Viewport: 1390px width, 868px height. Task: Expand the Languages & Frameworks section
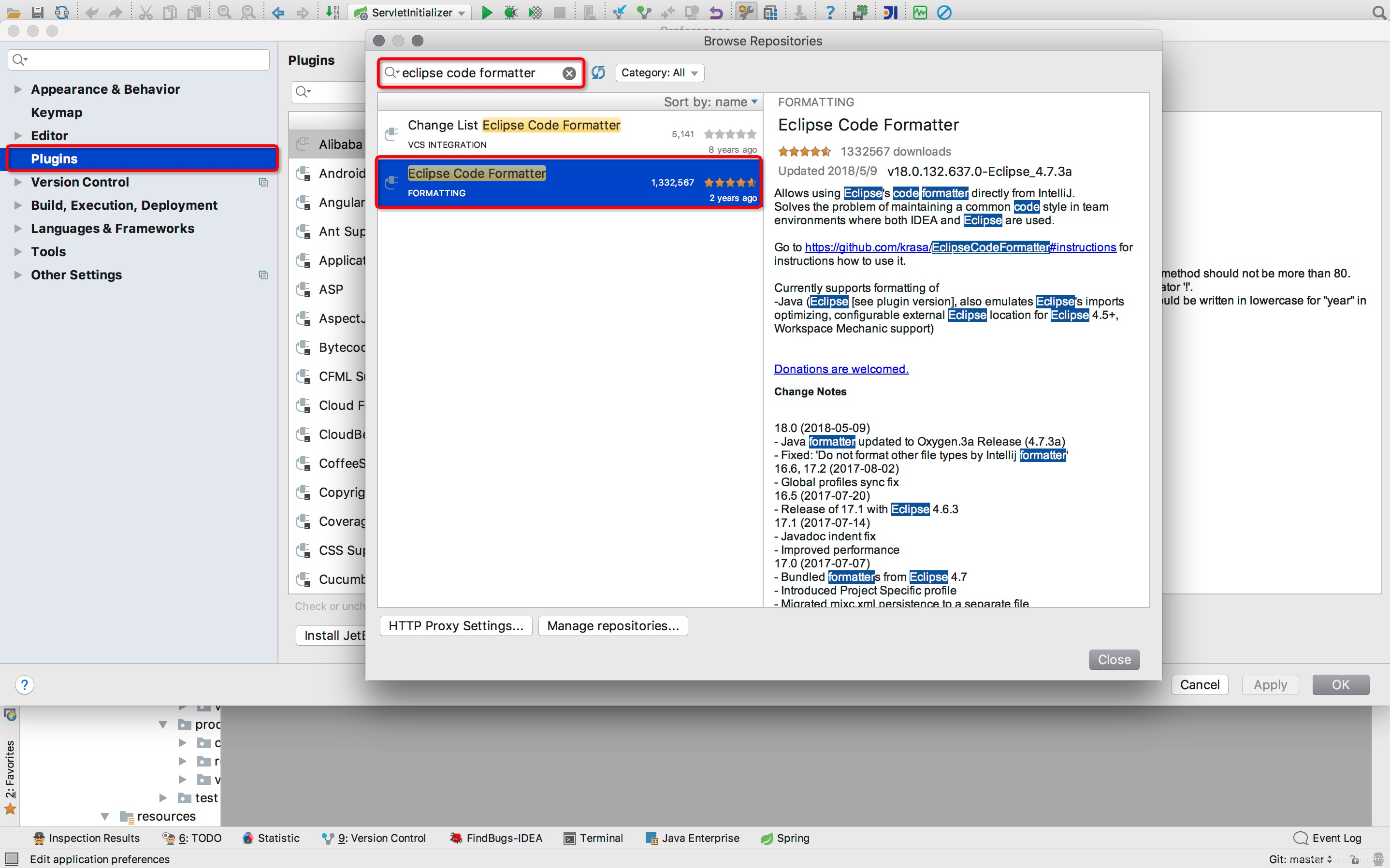point(18,229)
